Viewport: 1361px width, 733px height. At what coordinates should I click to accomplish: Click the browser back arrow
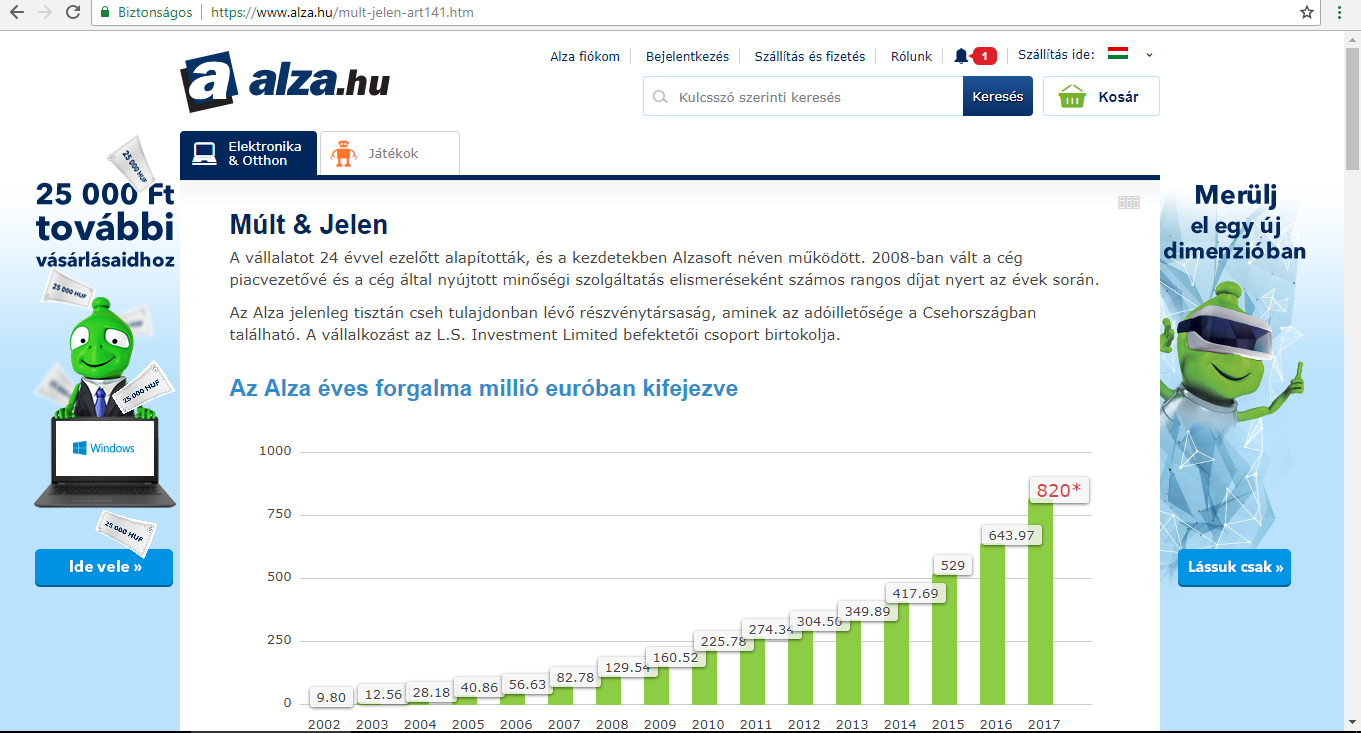point(16,13)
